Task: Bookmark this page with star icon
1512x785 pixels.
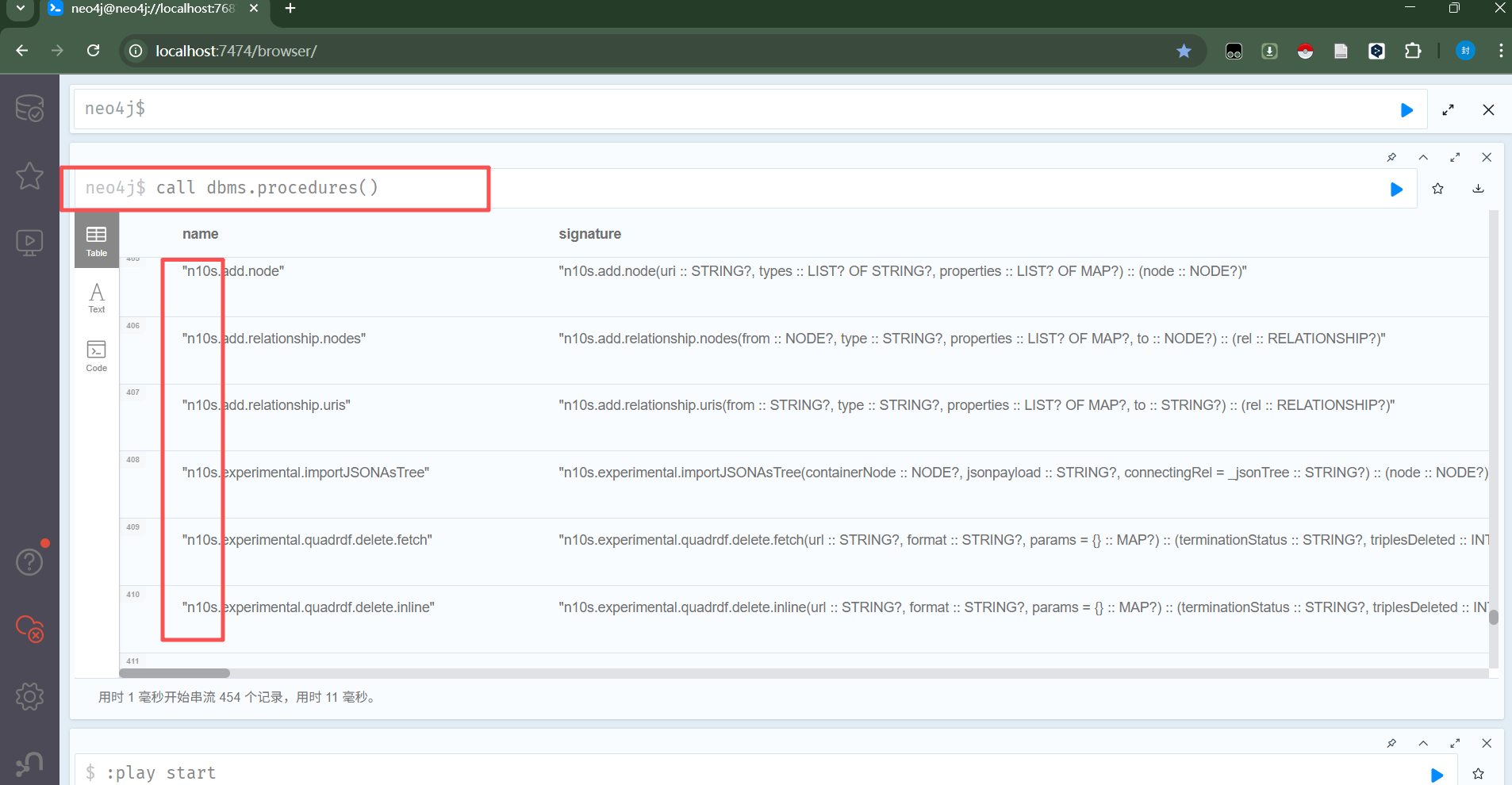Action: (x=1184, y=51)
